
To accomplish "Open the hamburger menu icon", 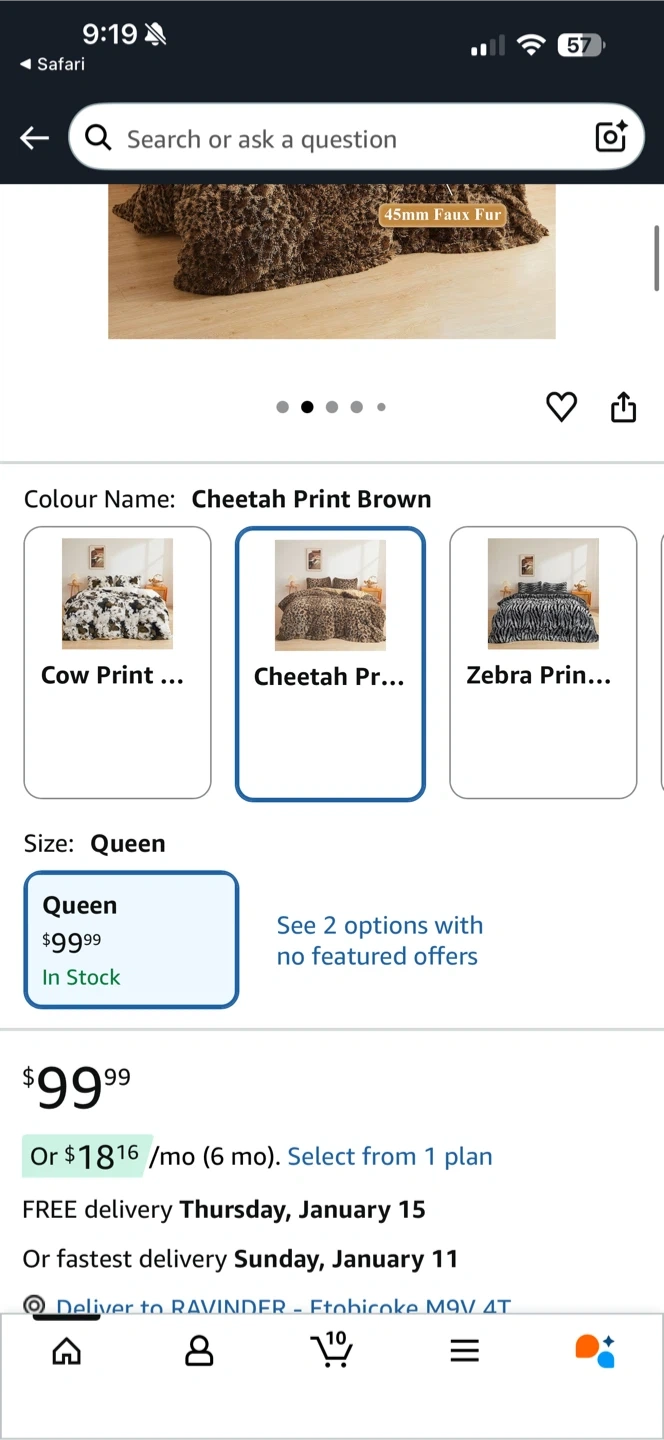I will tap(464, 1351).
